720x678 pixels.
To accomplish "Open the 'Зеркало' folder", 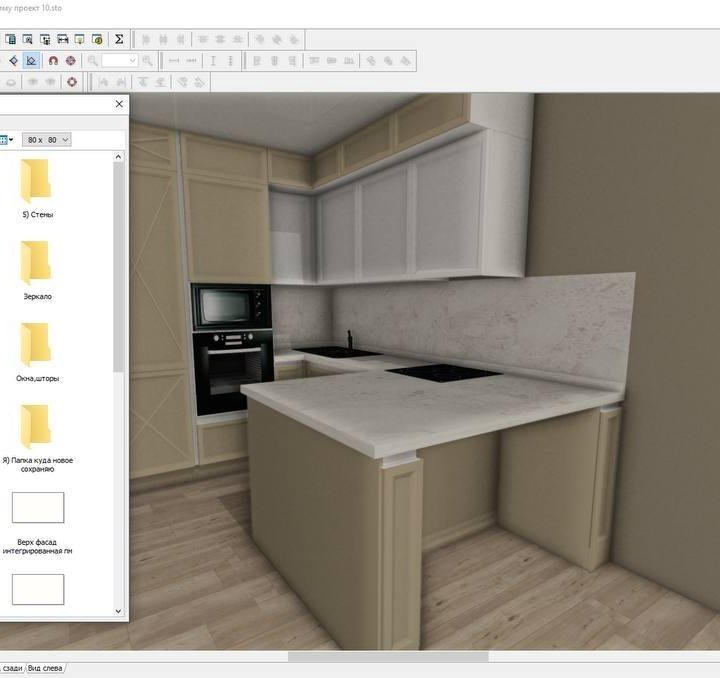I will click(37, 268).
